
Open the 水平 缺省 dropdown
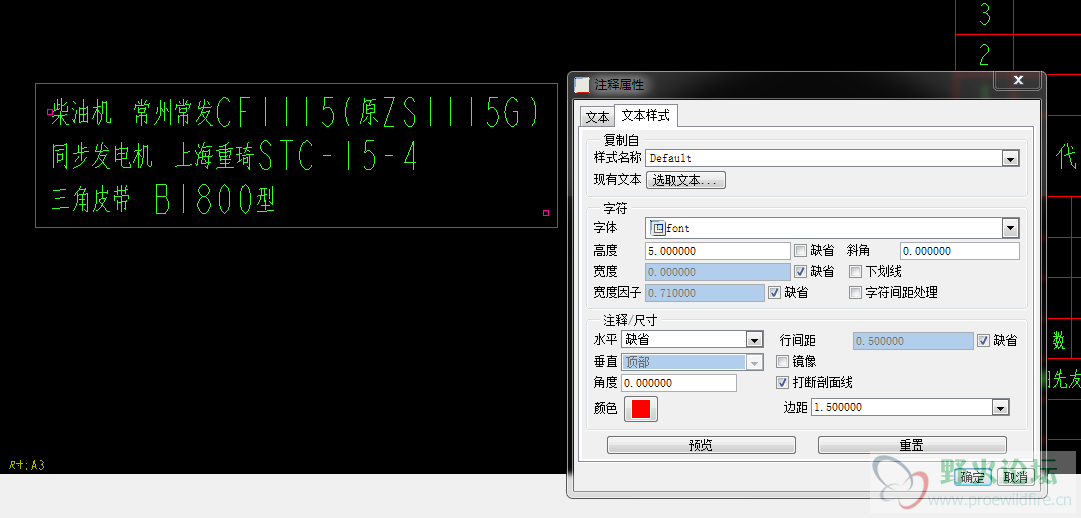pos(755,339)
